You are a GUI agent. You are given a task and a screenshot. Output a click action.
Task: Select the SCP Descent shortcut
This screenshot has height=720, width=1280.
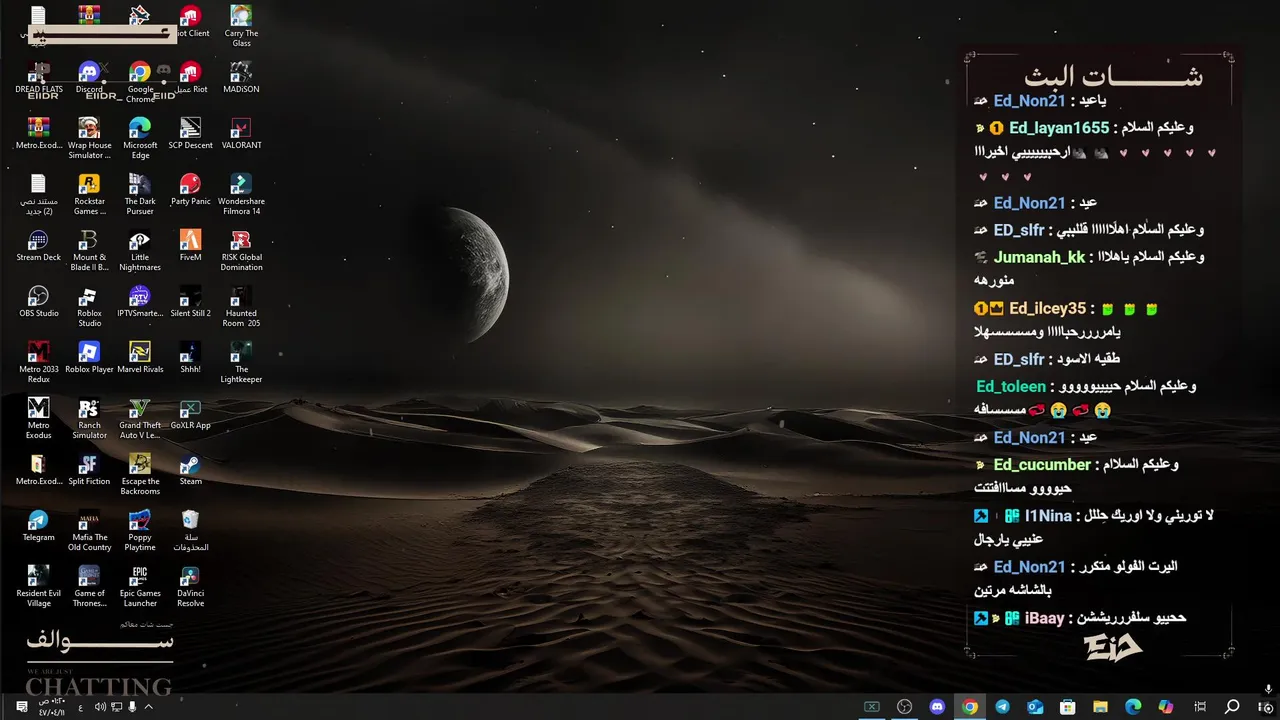pyautogui.click(x=190, y=134)
